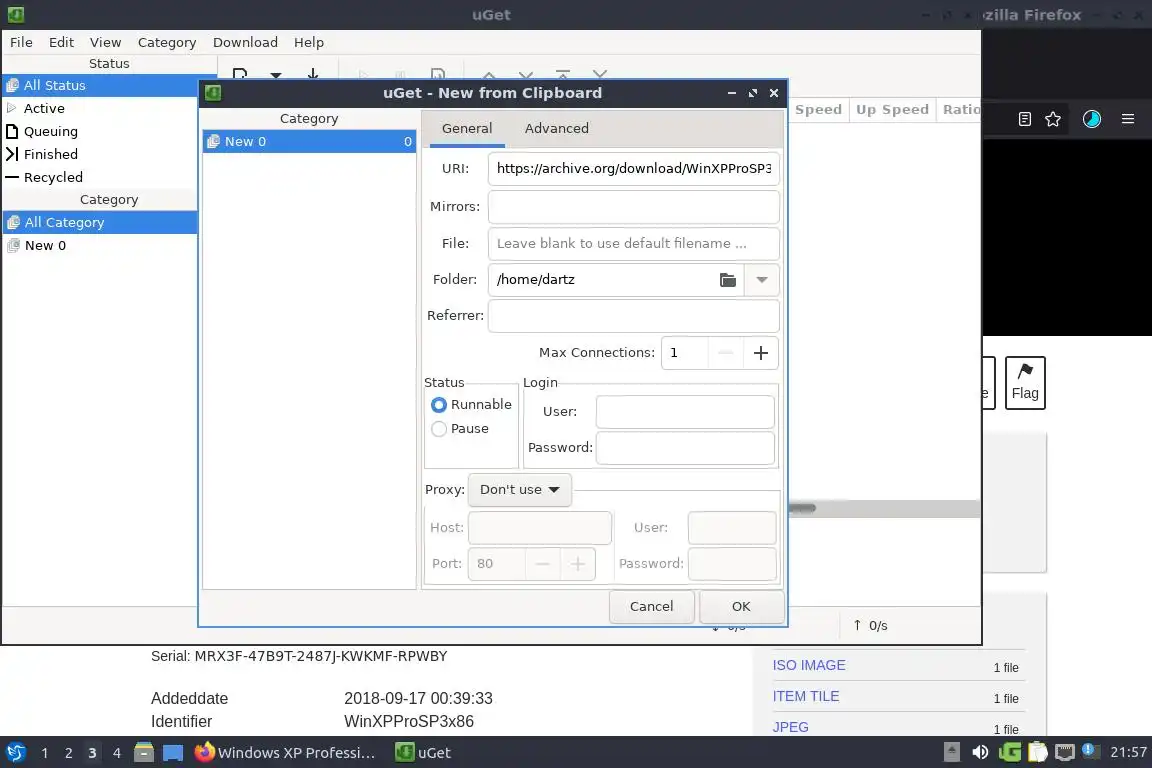This screenshot has height=768, width=1152.
Task: Click the Login Password field
Action: tap(685, 448)
